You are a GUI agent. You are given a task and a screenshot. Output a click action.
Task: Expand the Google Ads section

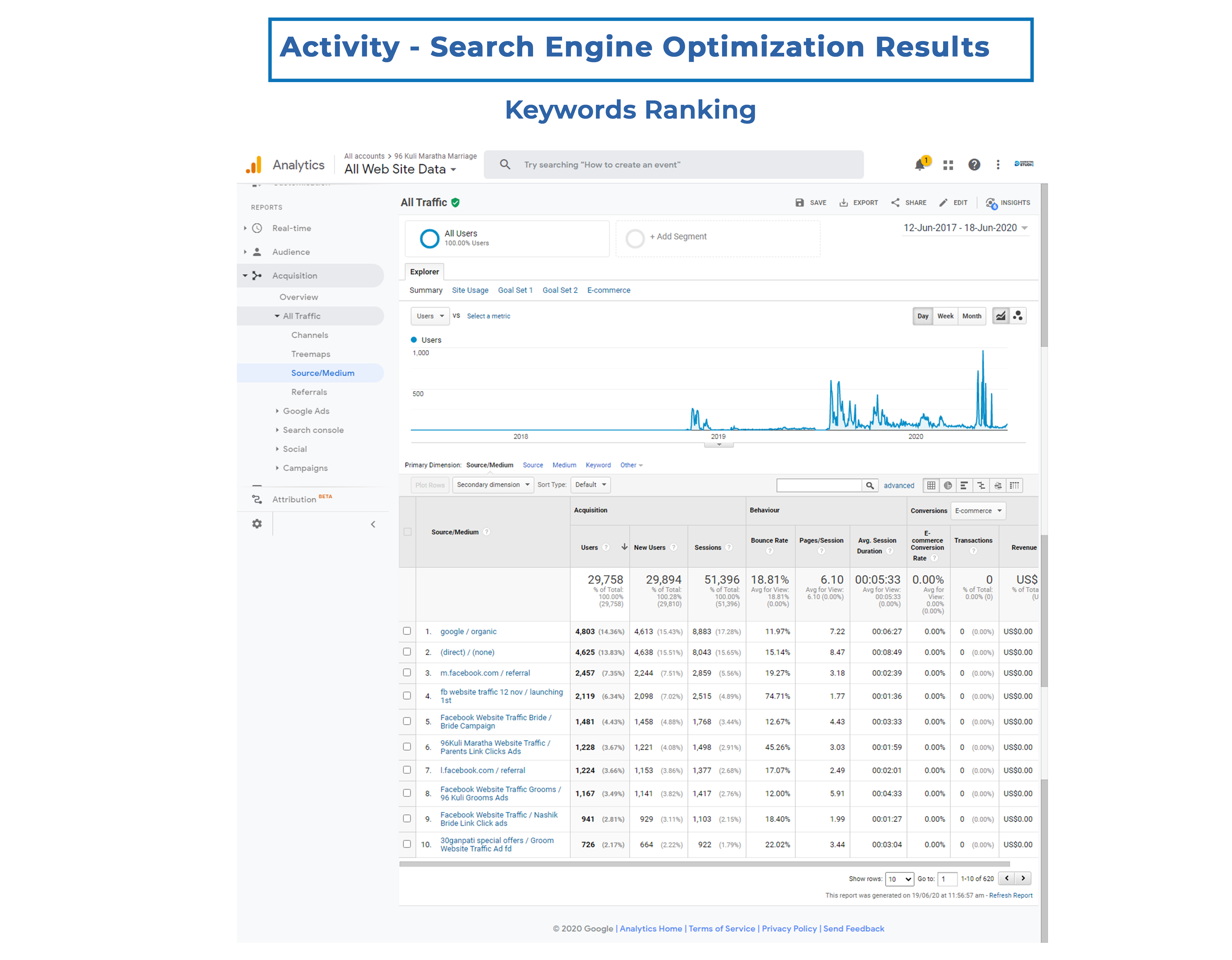pyautogui.click(x=306, y=411)
